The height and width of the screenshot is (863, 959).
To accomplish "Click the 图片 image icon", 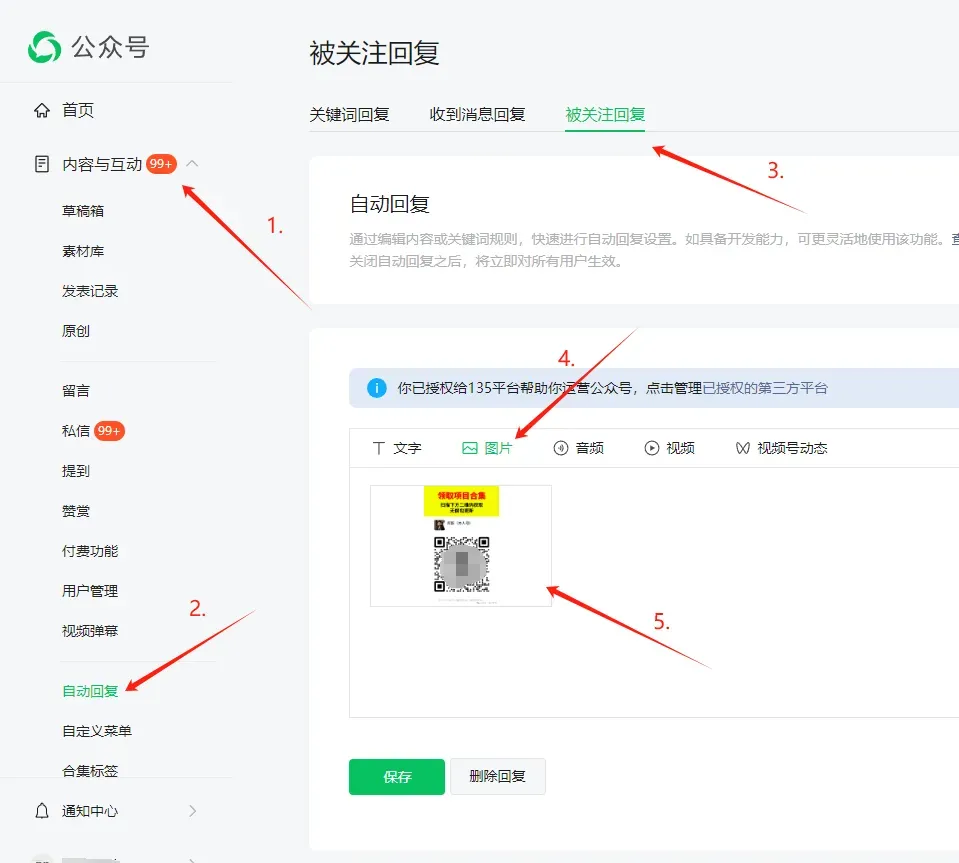I will (470, 448).
